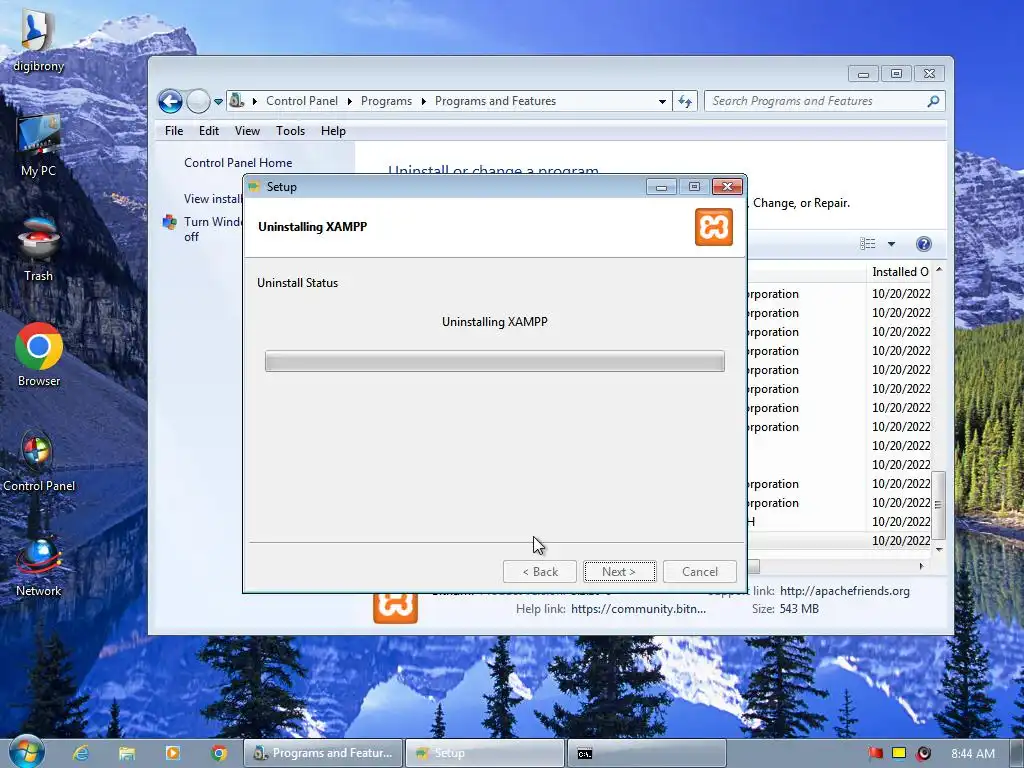Expand breadcrumb arrow after Control Panel

point(349,101)
